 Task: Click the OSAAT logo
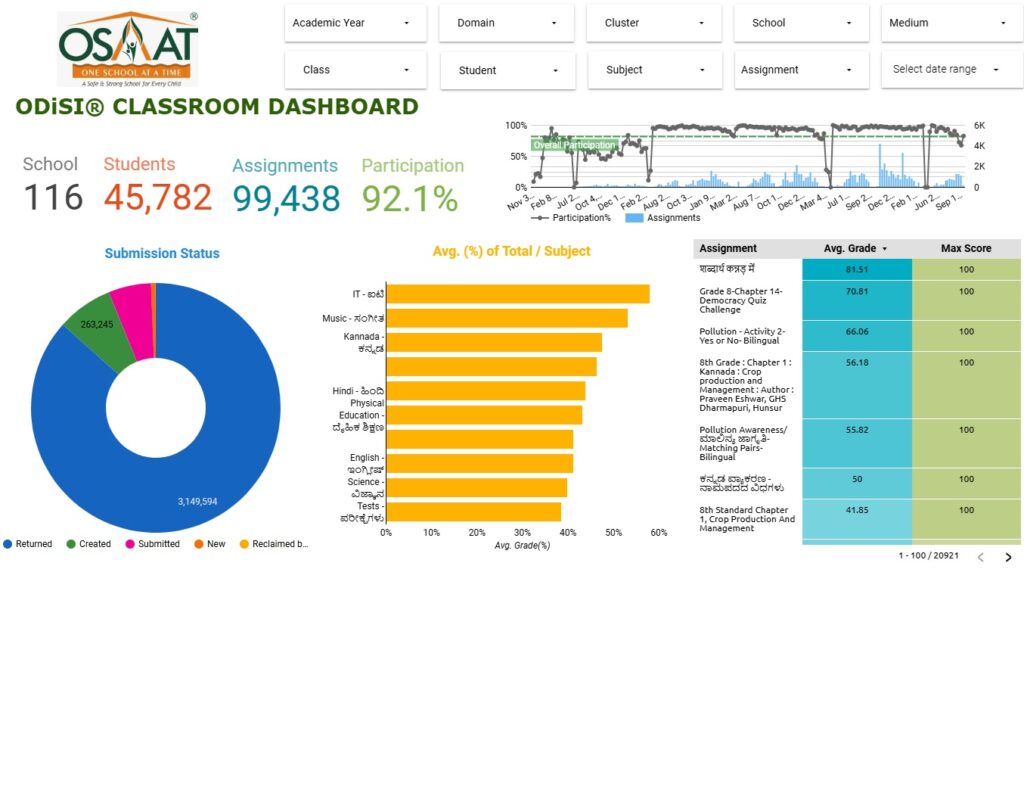point(128,48)
